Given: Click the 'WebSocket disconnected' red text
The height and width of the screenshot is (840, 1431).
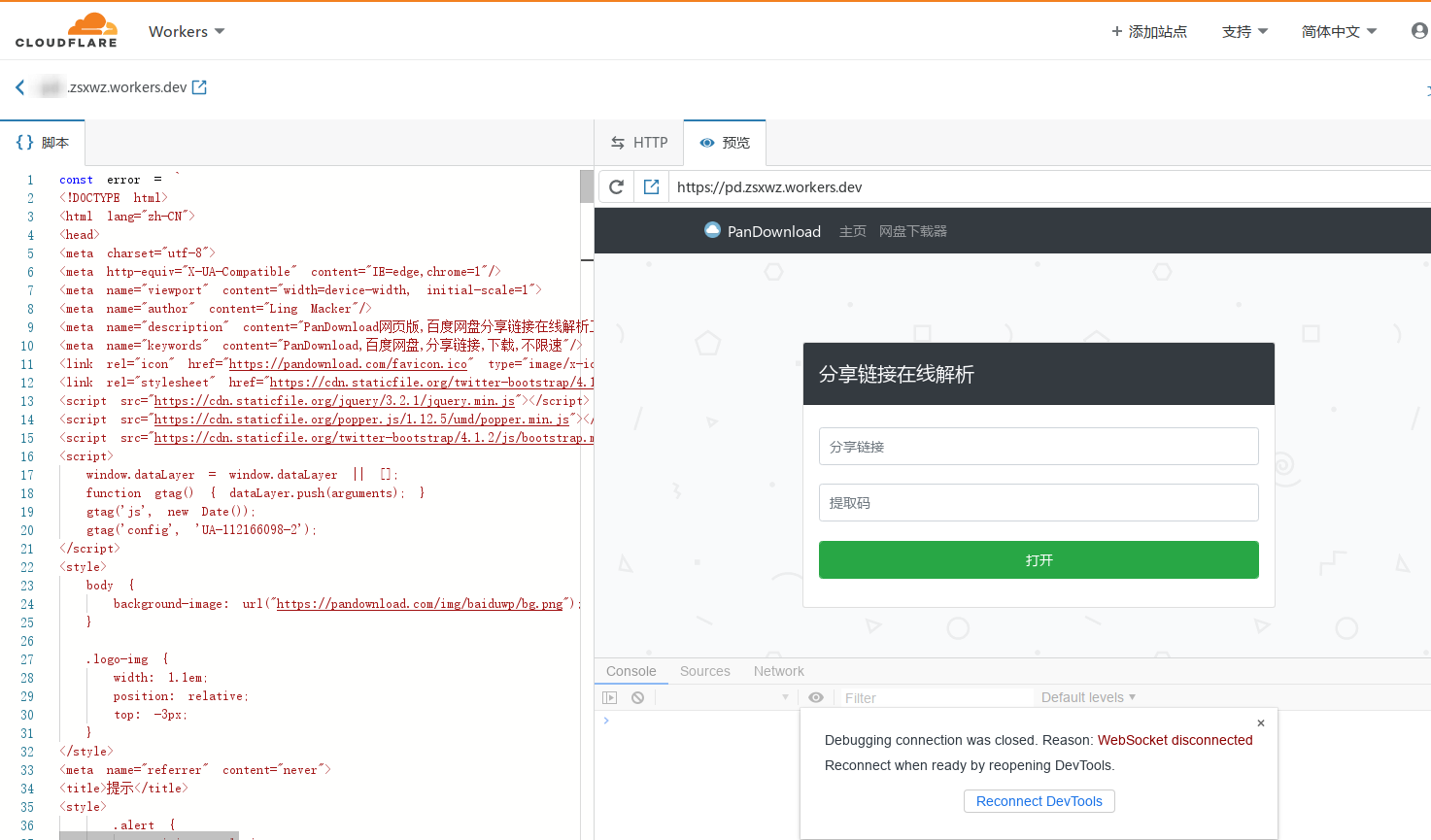Looking at the screenshot, I should 1175,740.
